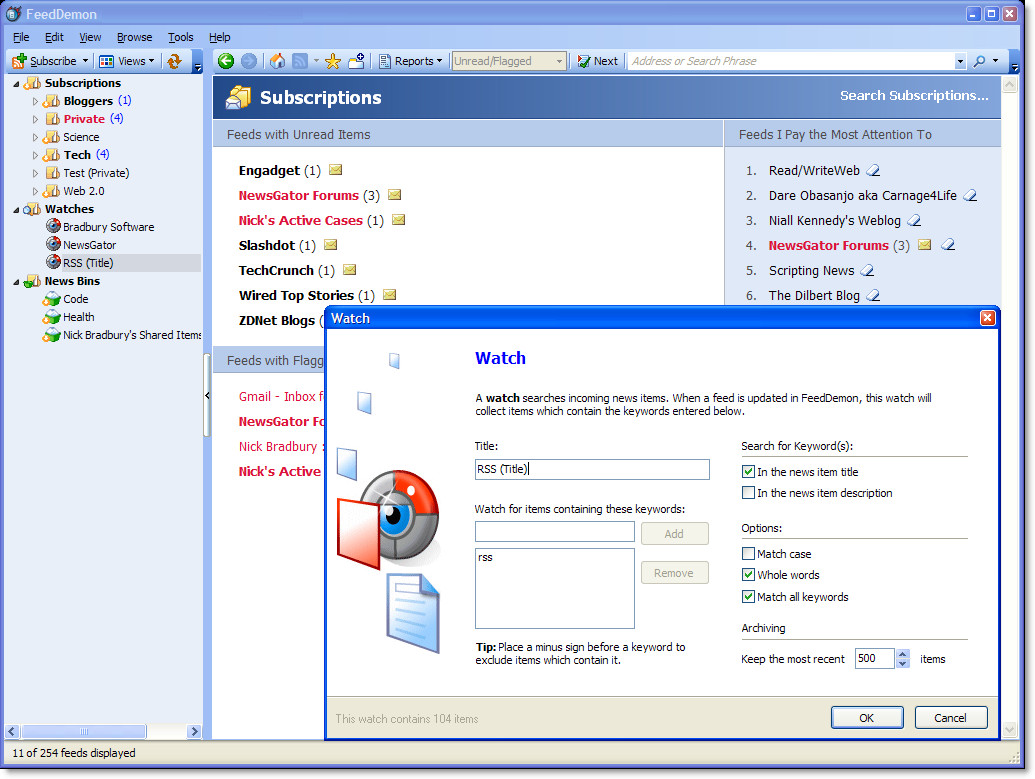Expand the Tech folder
1035x779 pixels.
(36, 155)
